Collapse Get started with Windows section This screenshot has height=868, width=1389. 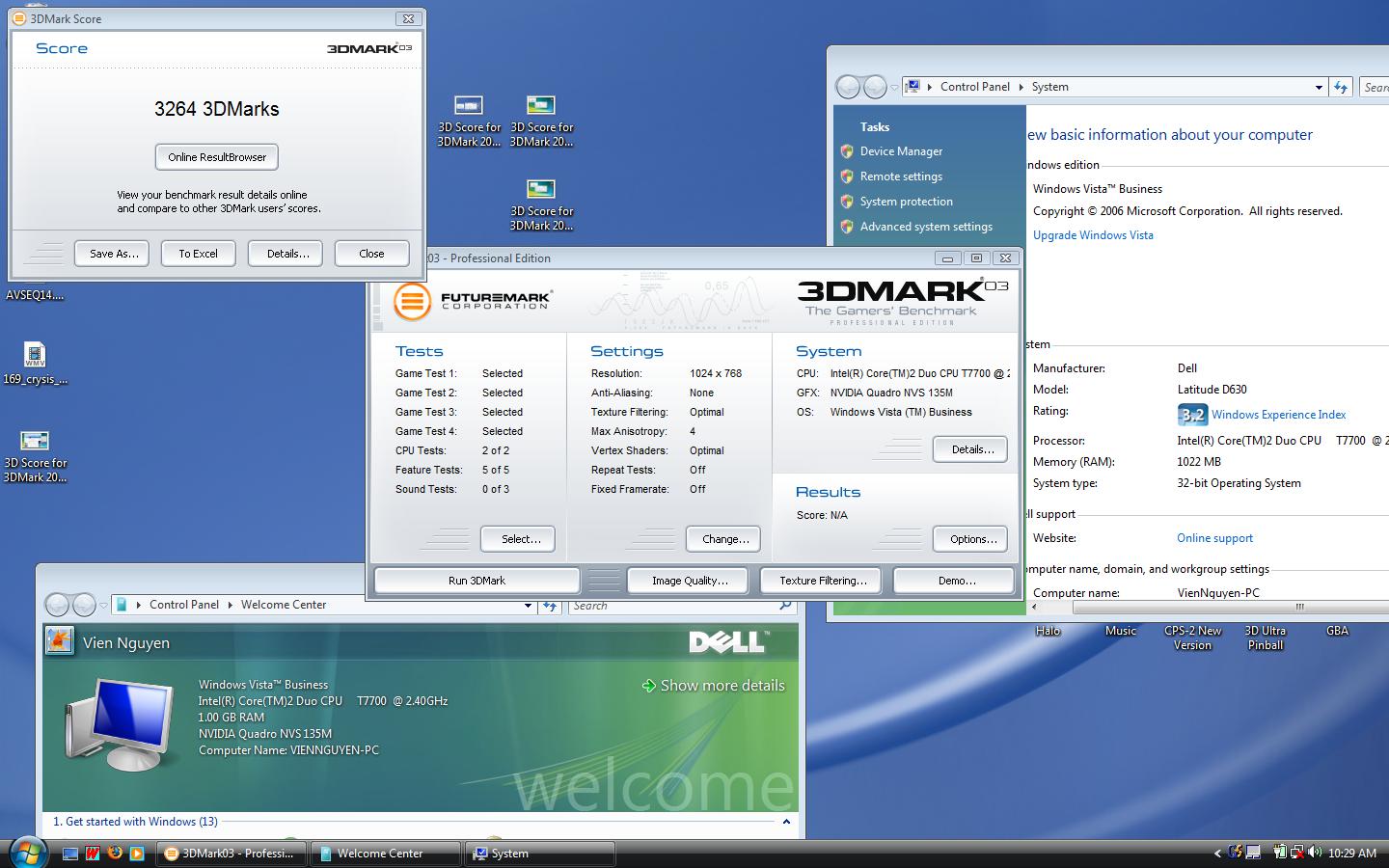coord(786,822)
